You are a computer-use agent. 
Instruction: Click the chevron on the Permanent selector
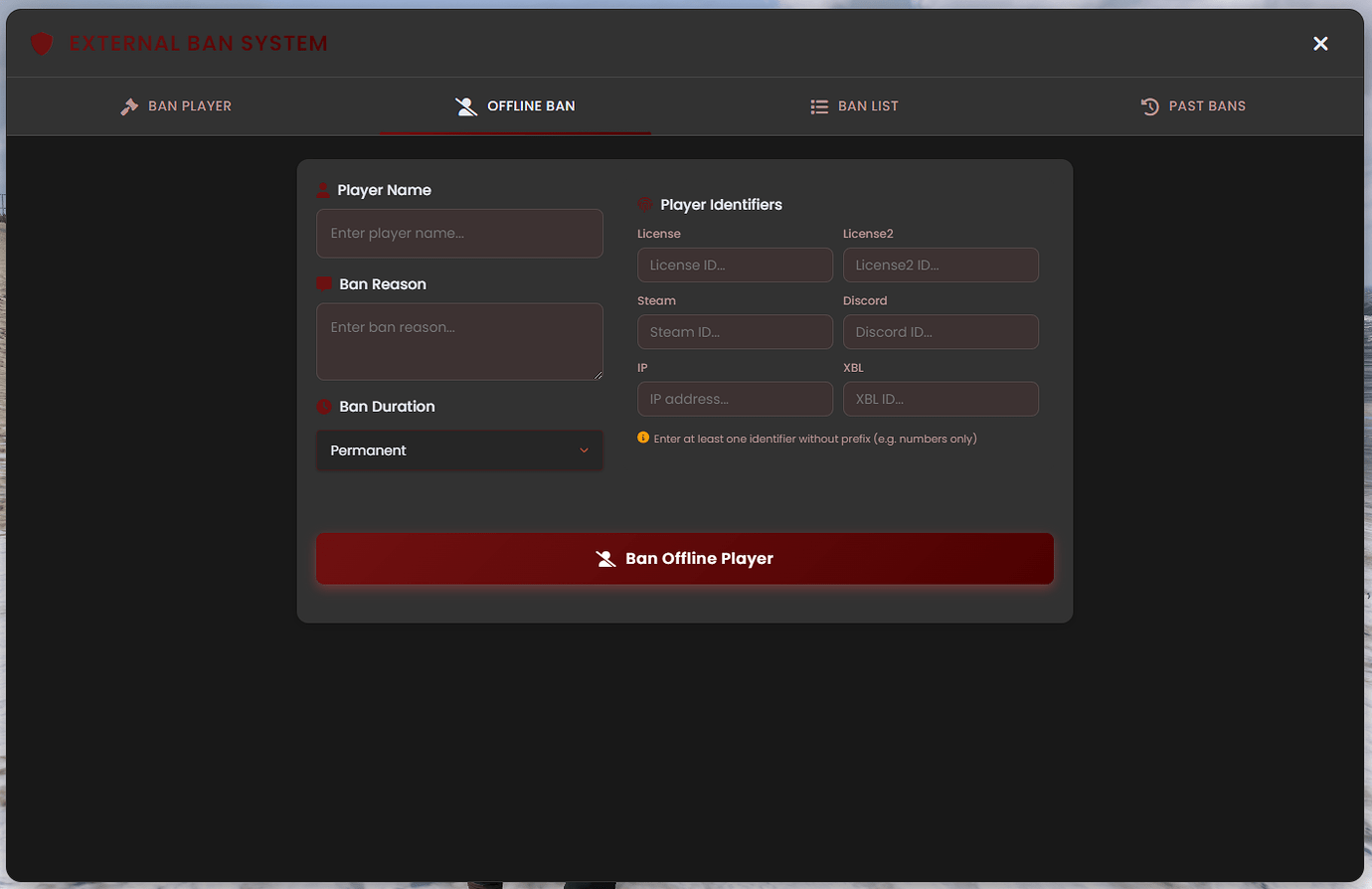584,450
